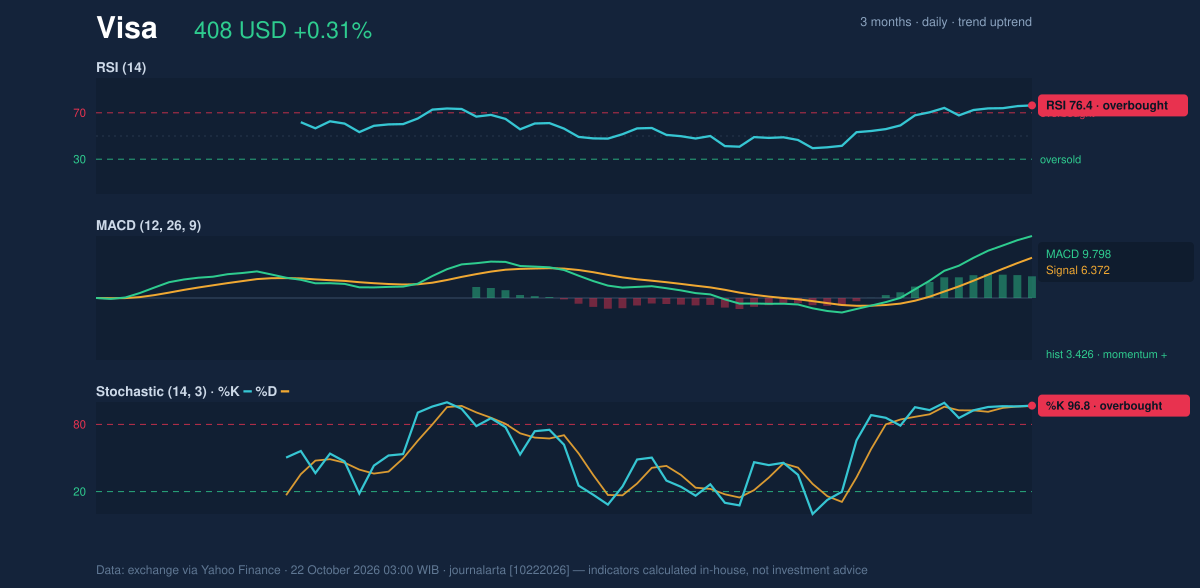The height and width of the screenshot is (588, 1200).
Task: Click the %K cyan legend swatch
Action: pos(247,391)
